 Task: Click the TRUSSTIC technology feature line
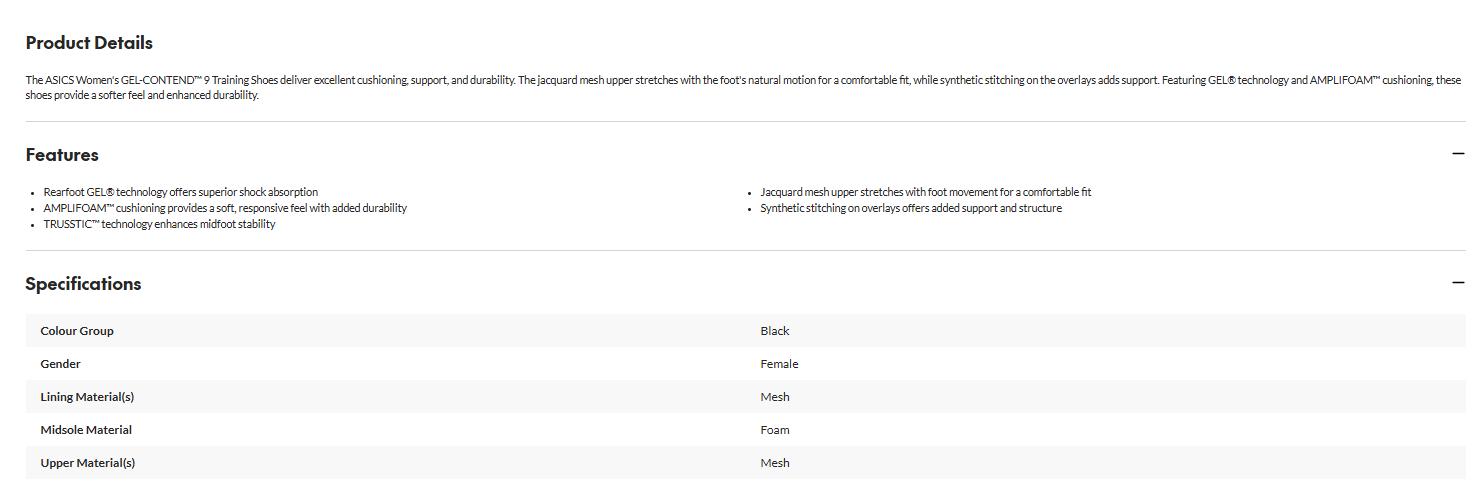click(159, 224)
